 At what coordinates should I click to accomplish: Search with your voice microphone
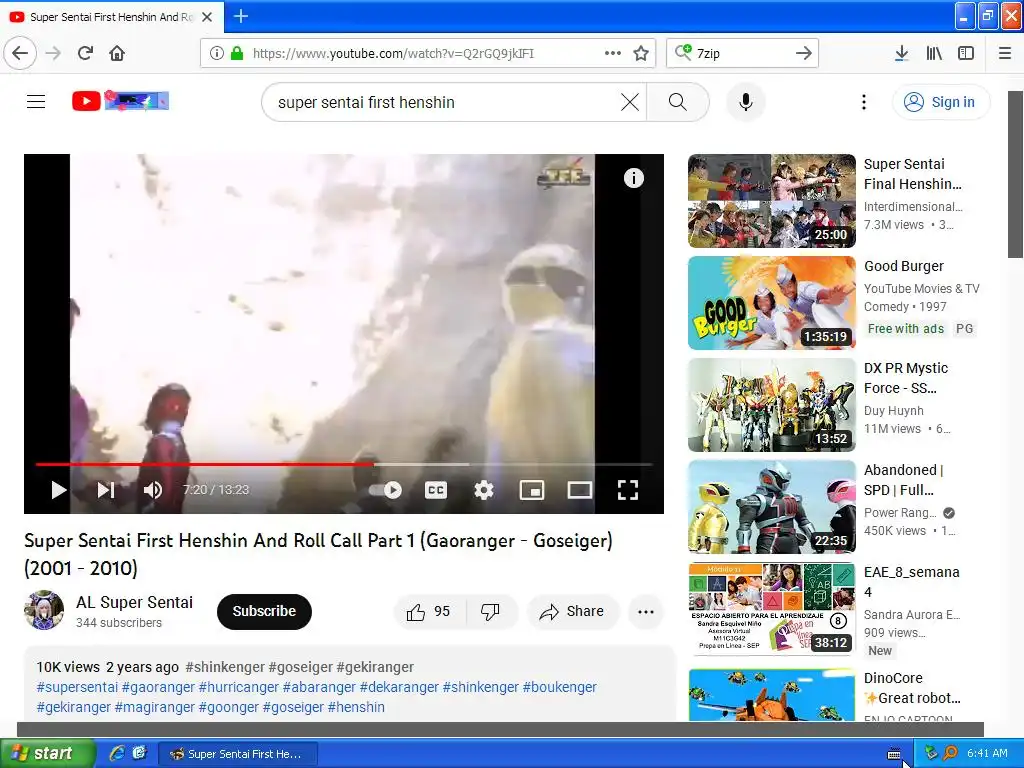[x=746, y=102]
